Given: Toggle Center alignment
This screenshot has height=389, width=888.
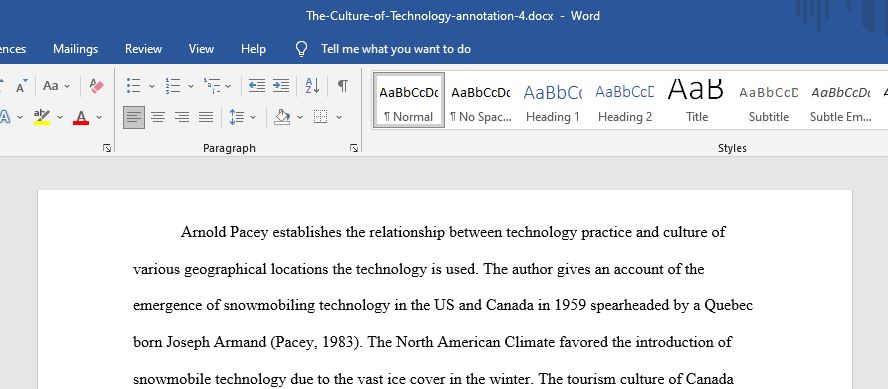Looking at the screenshot, I should (158, 117).
